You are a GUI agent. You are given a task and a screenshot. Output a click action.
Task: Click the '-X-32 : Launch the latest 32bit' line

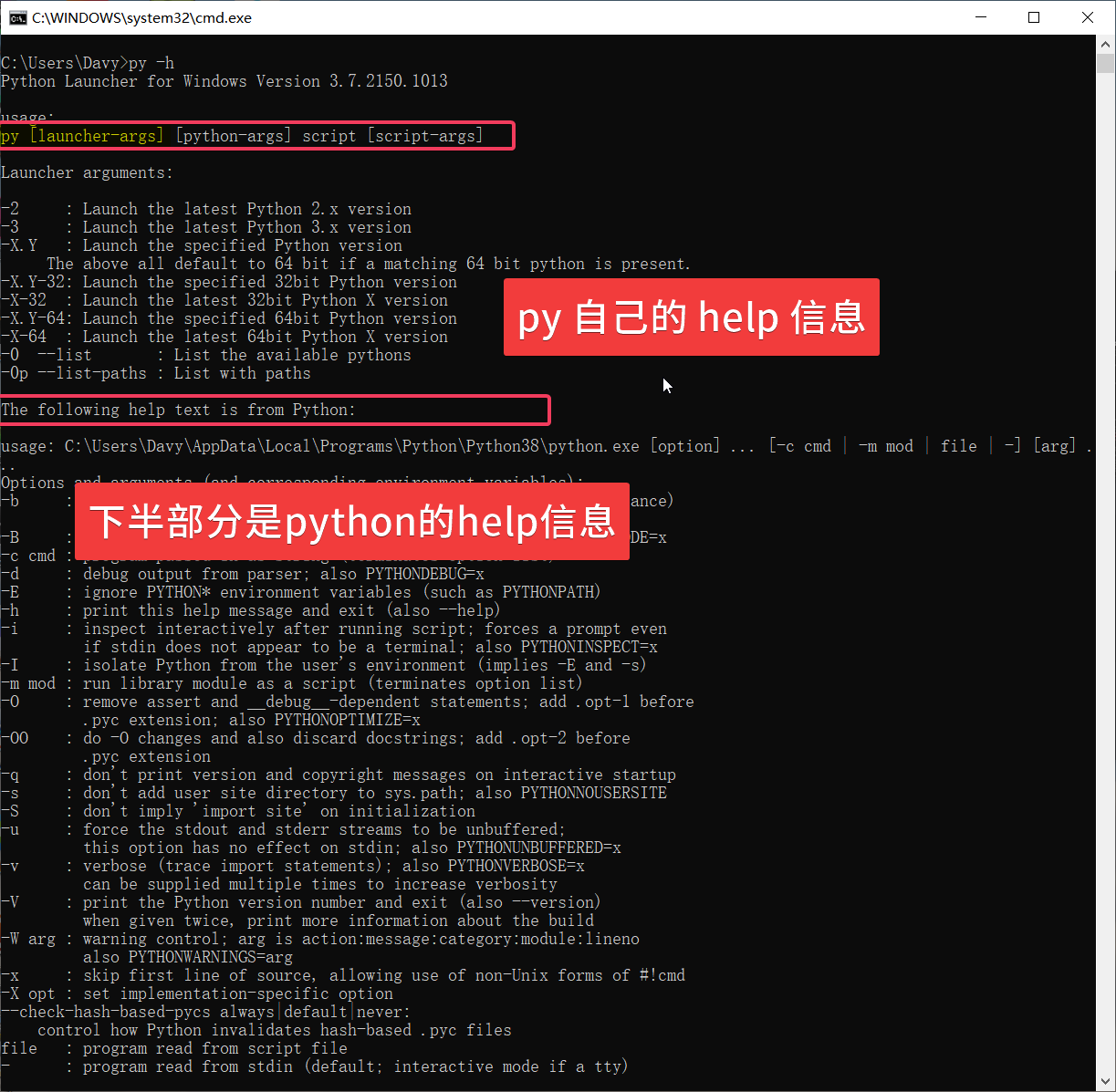[x=224, y=300]
